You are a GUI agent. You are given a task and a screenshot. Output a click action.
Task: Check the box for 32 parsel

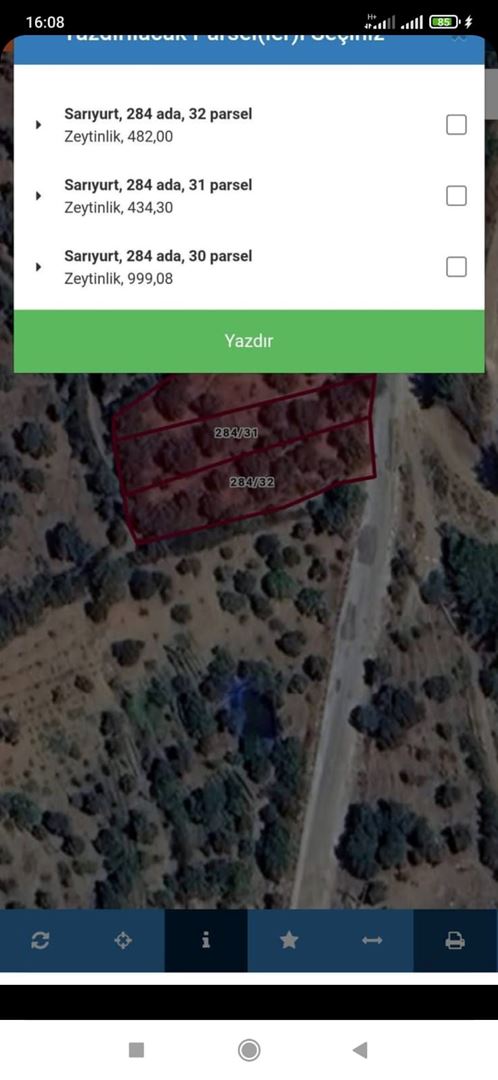pyautogui.click(x=456, y=125)
